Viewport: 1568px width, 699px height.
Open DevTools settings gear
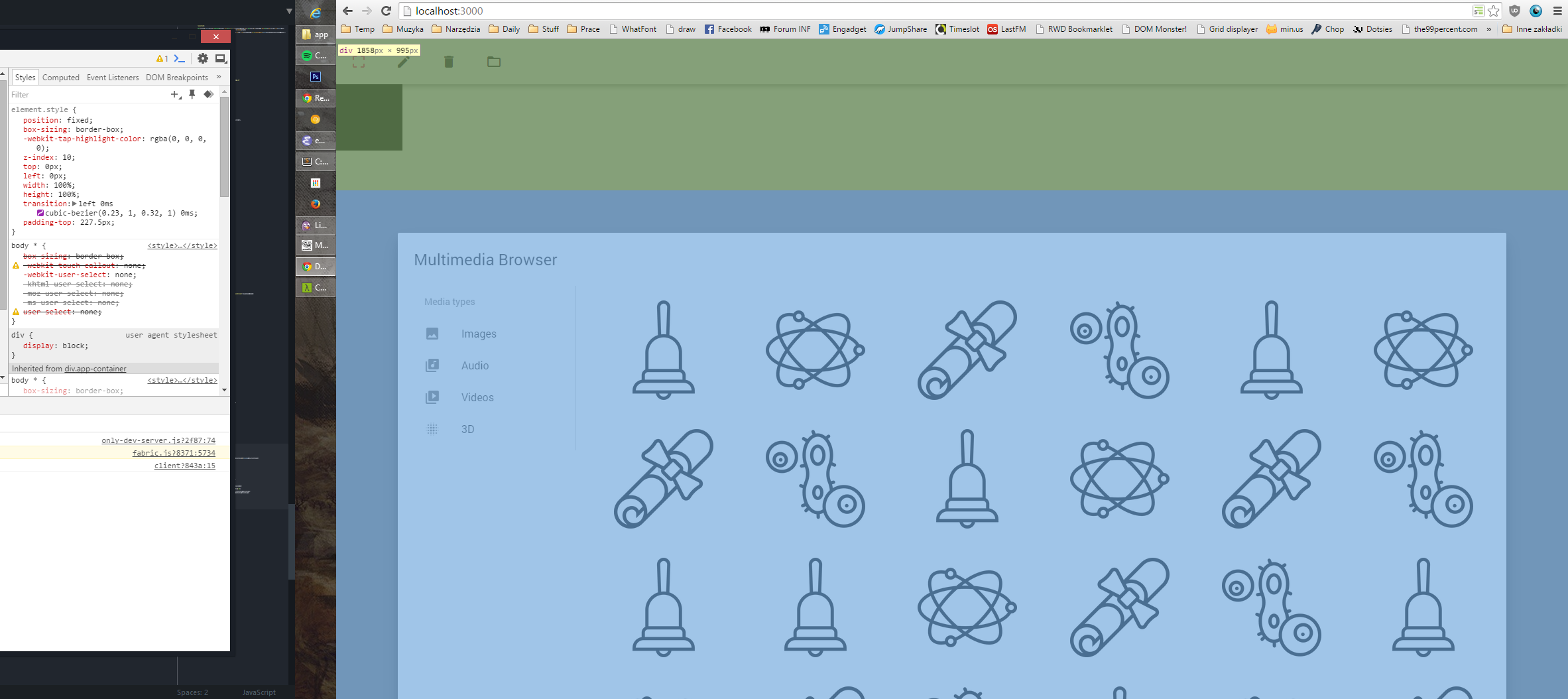(203, 58)
